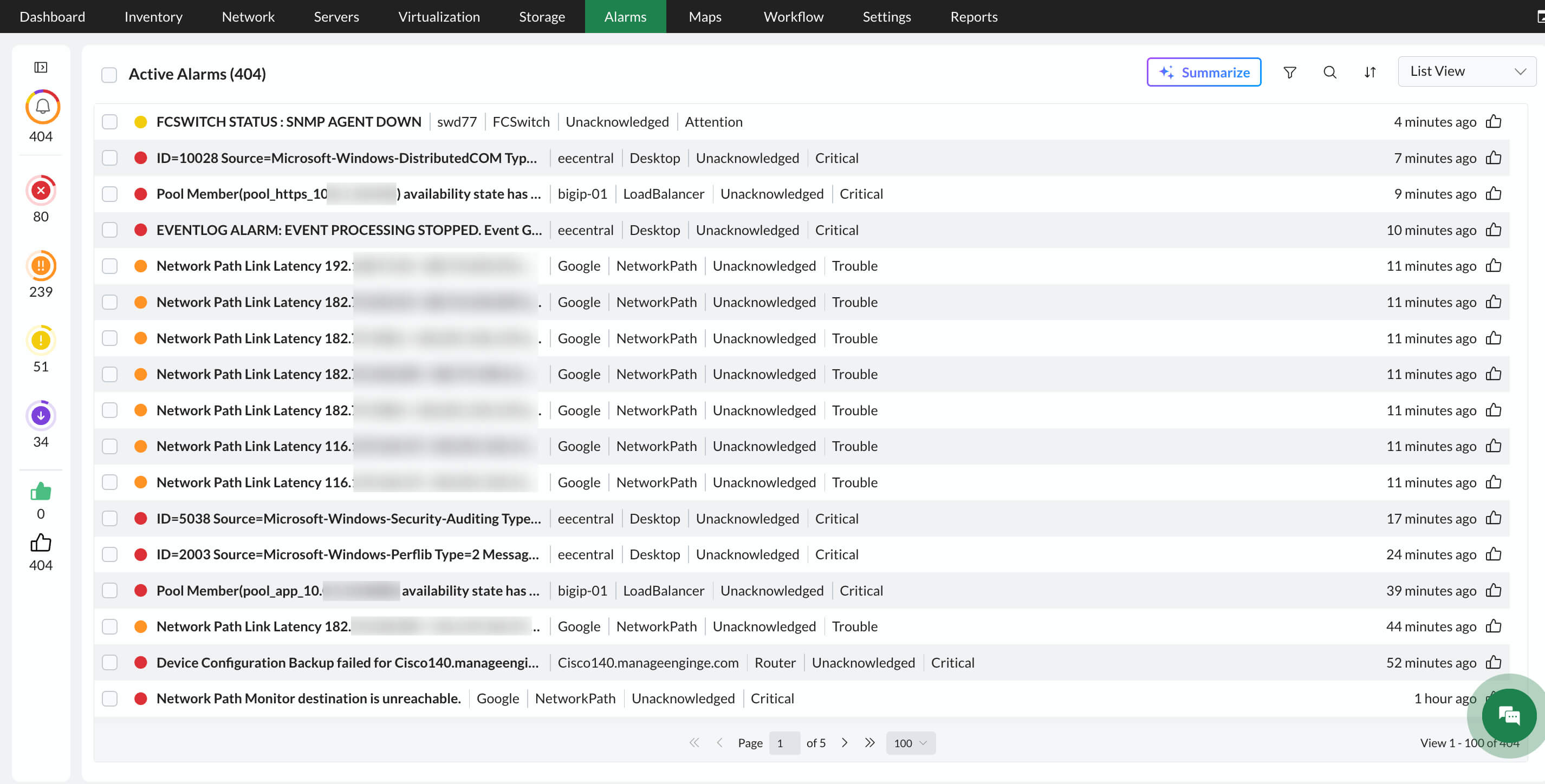Screen dimensions: 1545x784
Task: Click the page number input field
Action: tap(784, 743)
